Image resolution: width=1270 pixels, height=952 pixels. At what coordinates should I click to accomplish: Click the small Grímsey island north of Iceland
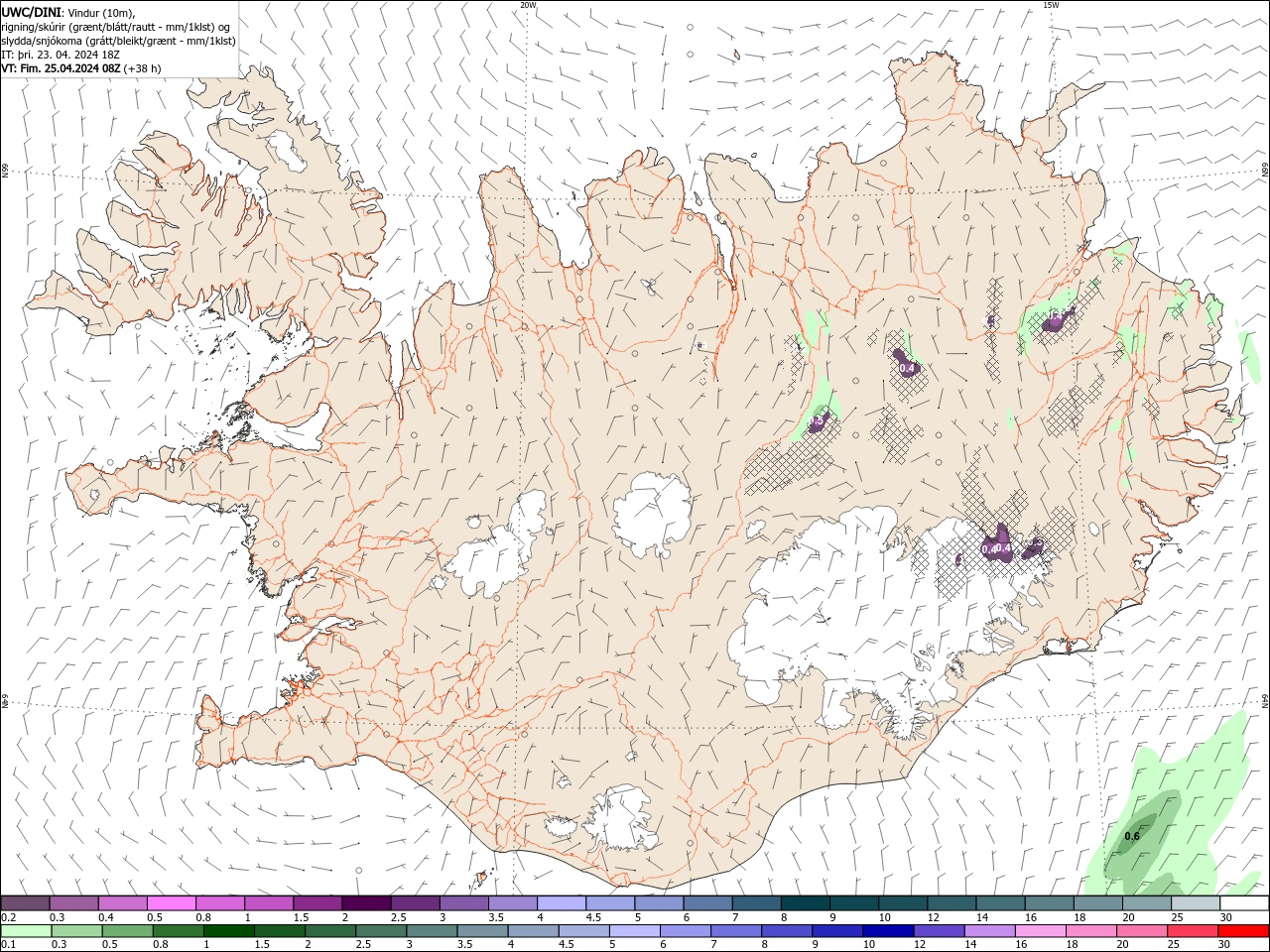click(737, 56)
